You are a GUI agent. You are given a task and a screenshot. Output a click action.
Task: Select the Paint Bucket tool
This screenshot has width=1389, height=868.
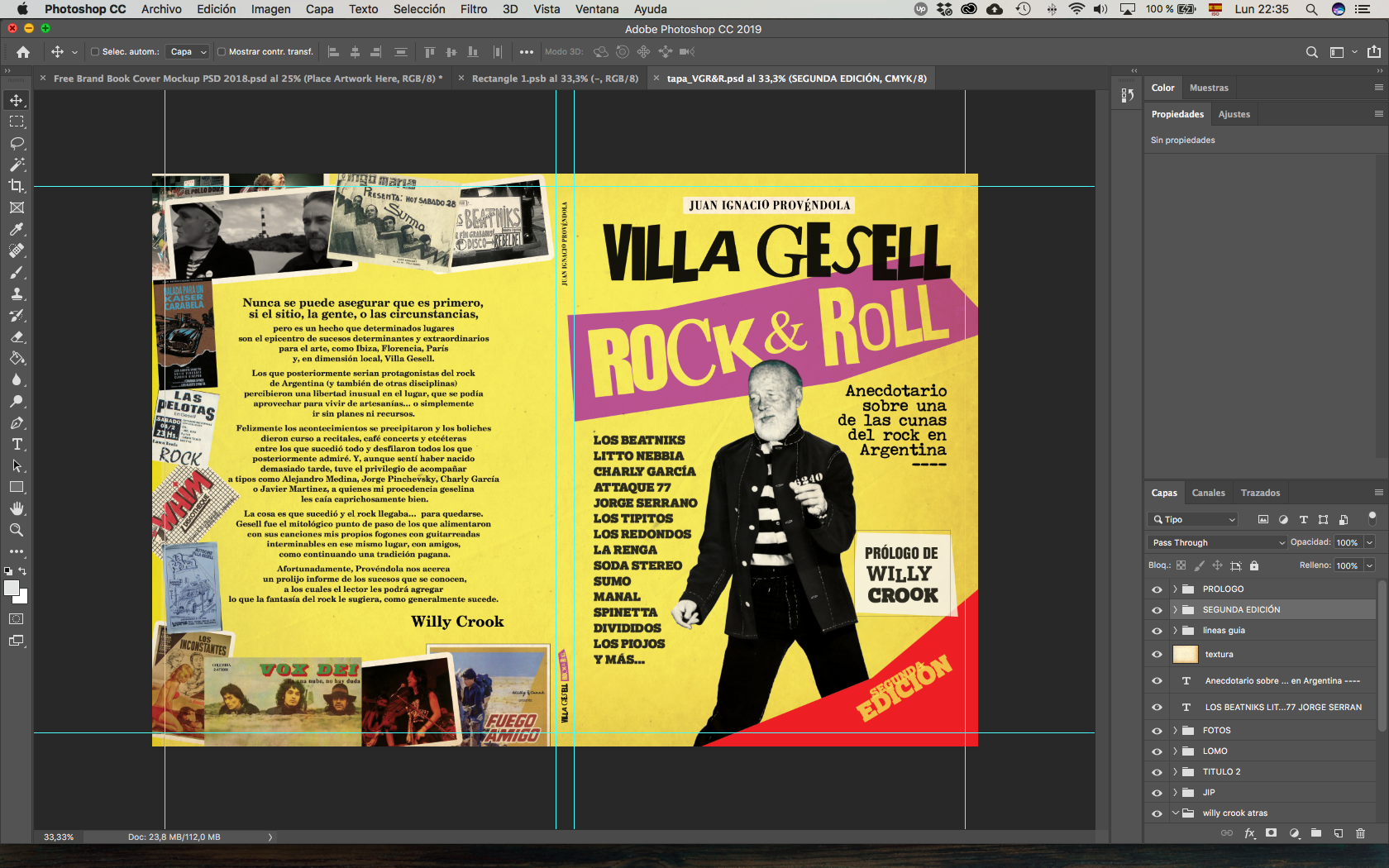[17, 358]
